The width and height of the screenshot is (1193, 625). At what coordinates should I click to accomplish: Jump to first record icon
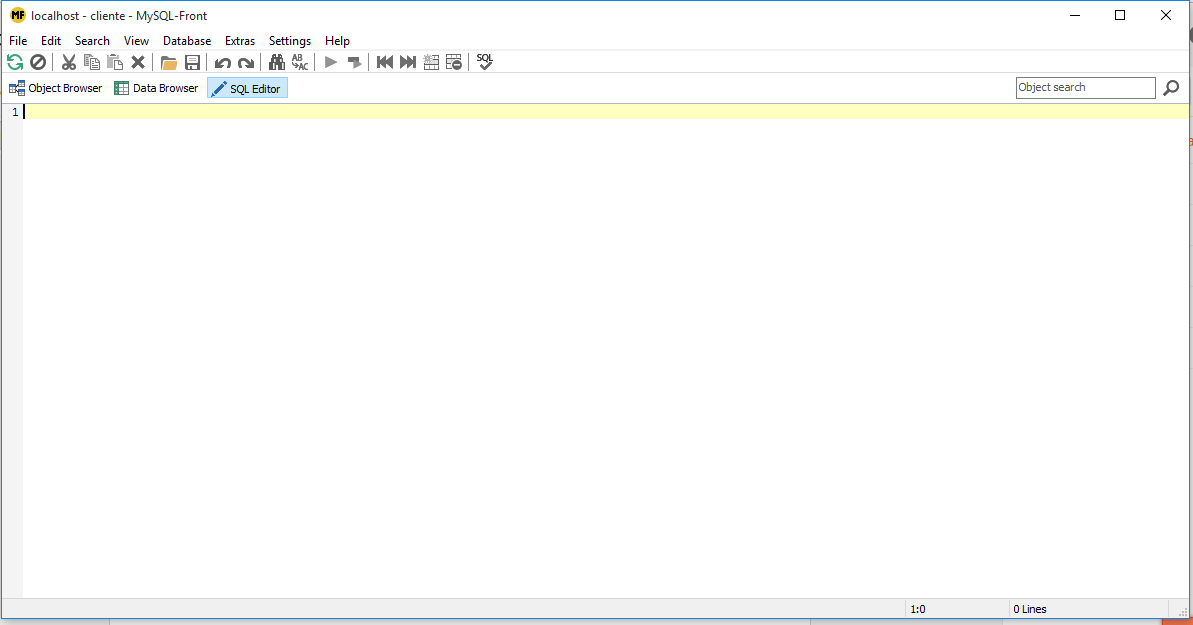[385, 62]
